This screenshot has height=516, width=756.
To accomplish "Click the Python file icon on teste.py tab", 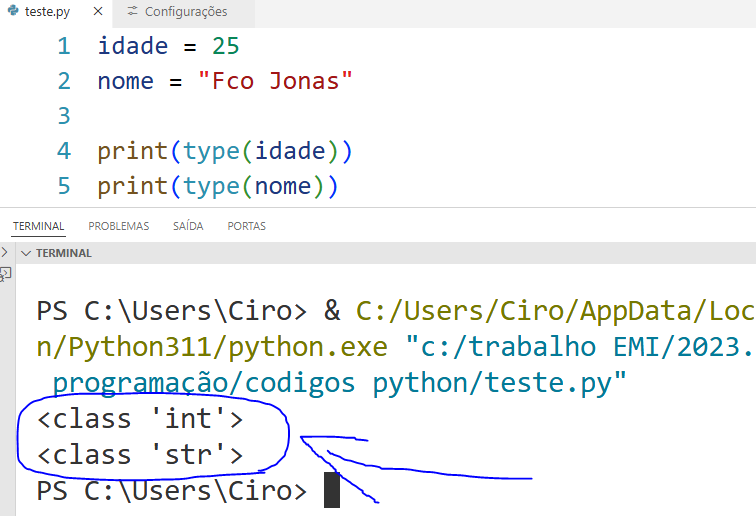I will (13, 12).
